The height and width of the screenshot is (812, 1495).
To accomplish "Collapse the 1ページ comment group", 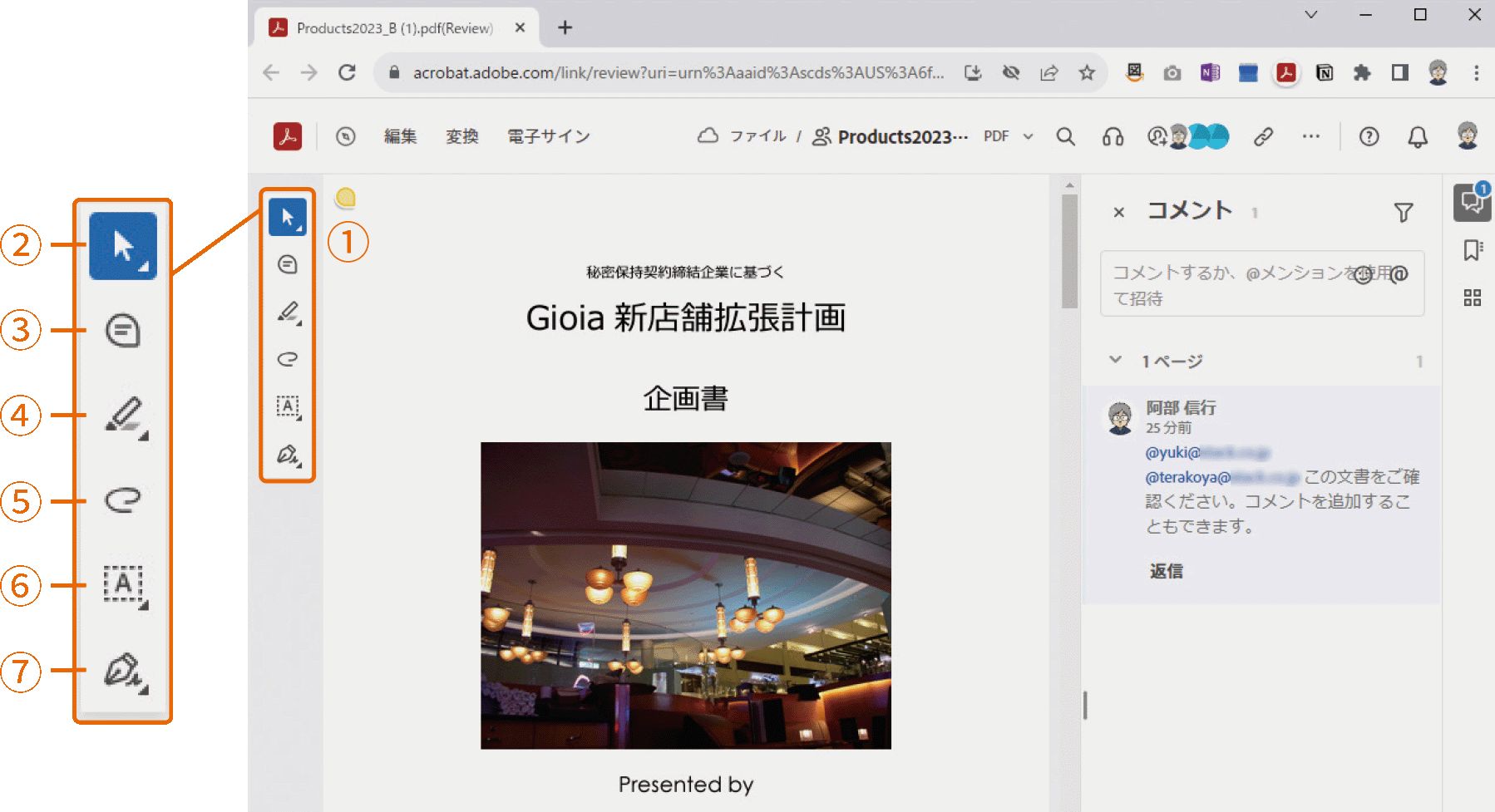I will tap(1116, 360).
